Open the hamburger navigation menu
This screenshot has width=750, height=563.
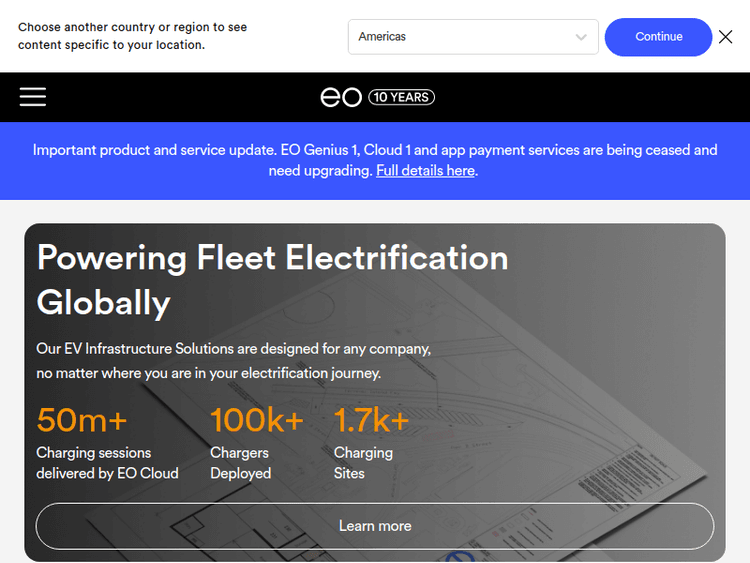33,97
